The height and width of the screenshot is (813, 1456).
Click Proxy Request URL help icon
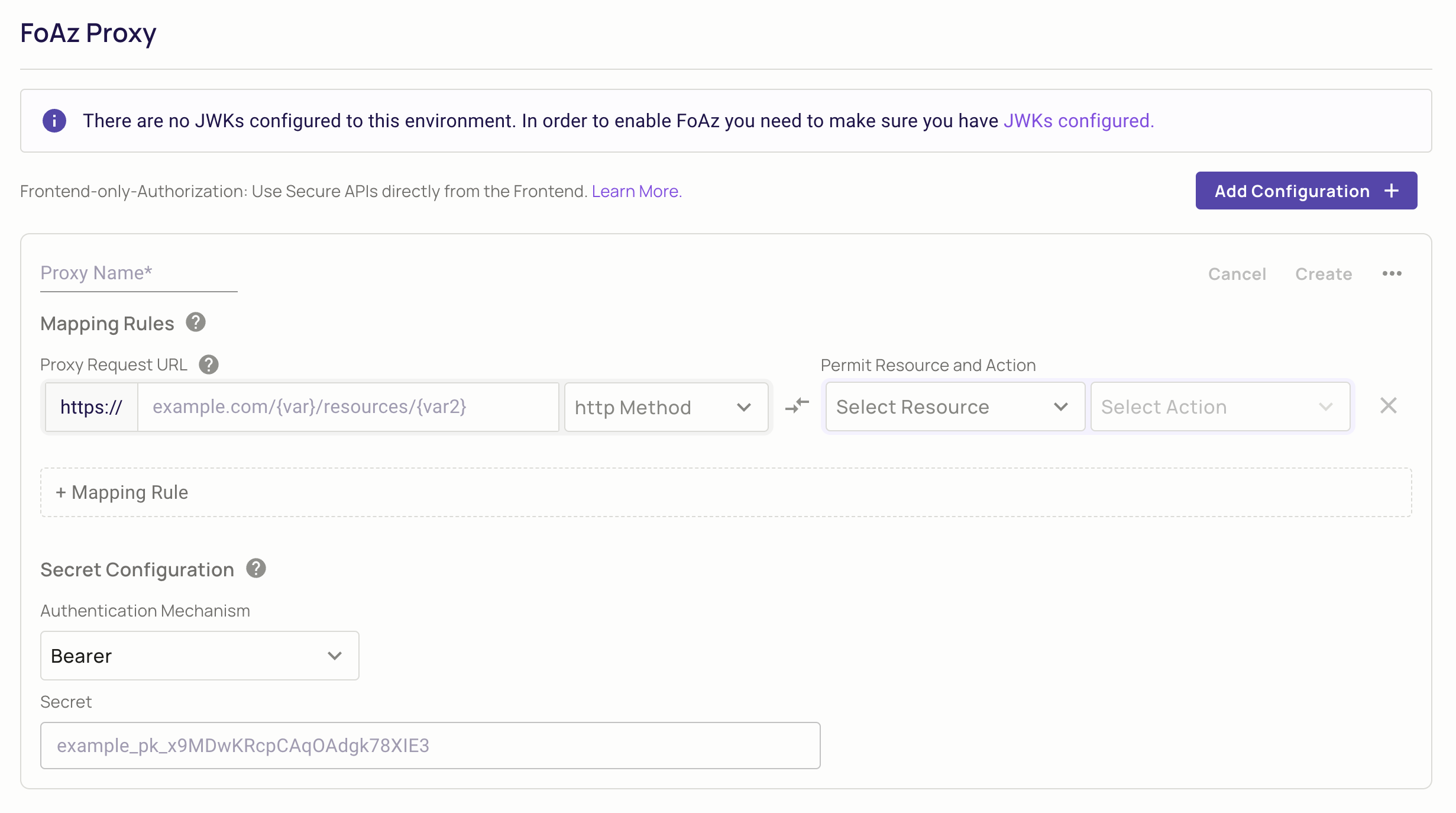(209, 364)
